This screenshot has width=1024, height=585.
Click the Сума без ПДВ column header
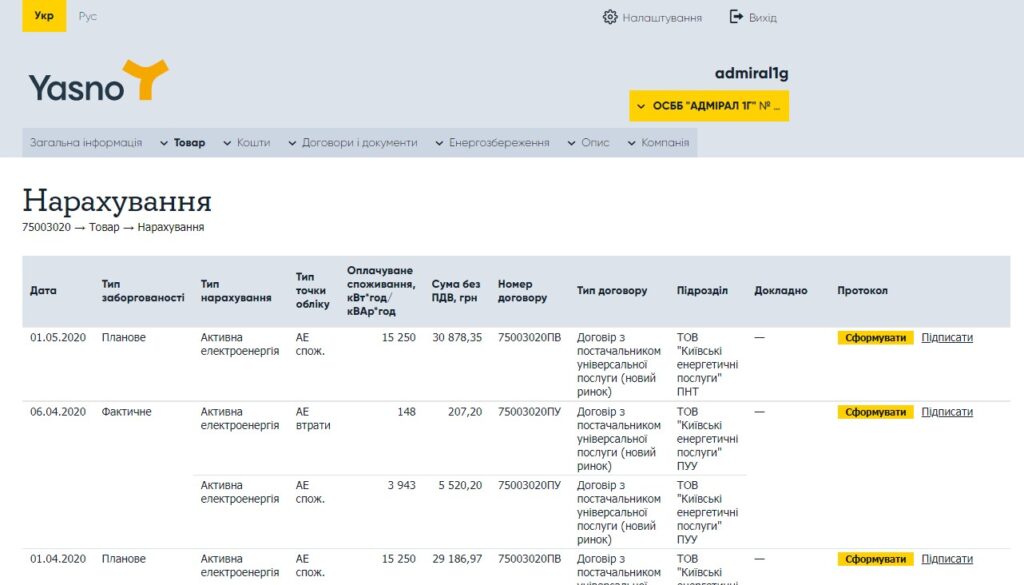[456, 291]
